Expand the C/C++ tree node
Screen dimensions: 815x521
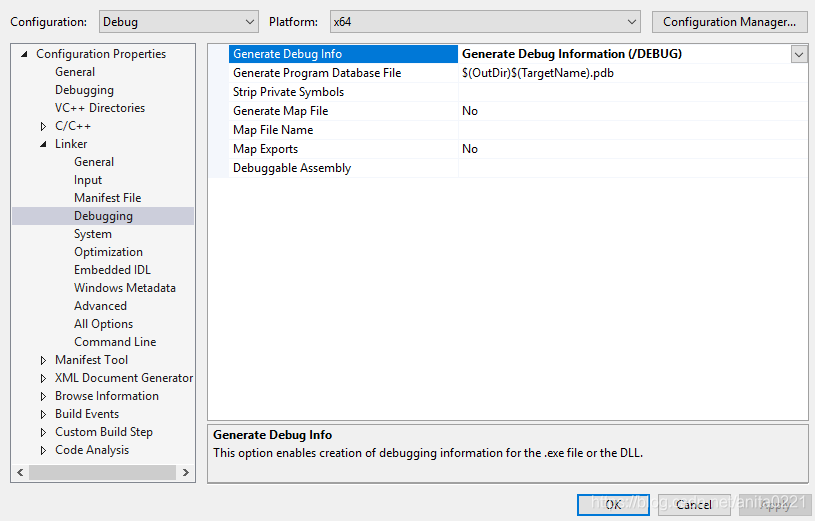point(43,126)
